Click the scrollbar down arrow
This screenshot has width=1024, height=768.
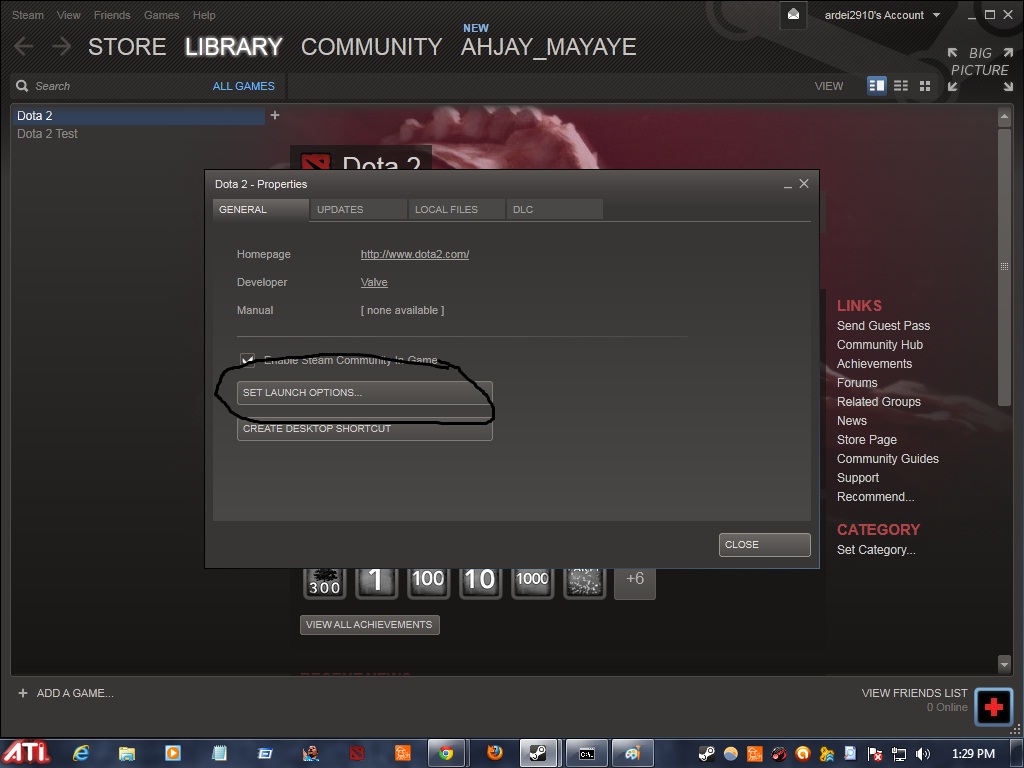tap(1004, 665)
